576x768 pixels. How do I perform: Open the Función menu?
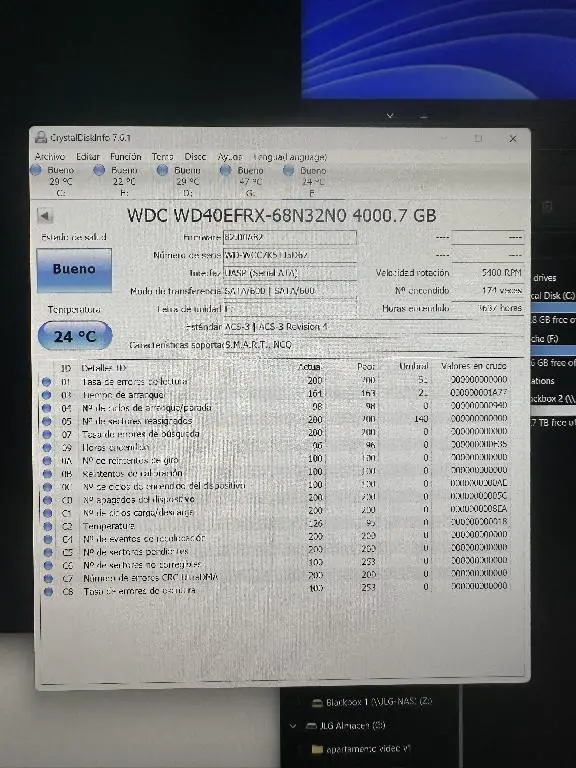pyautogui.click(x=125, y=156)
